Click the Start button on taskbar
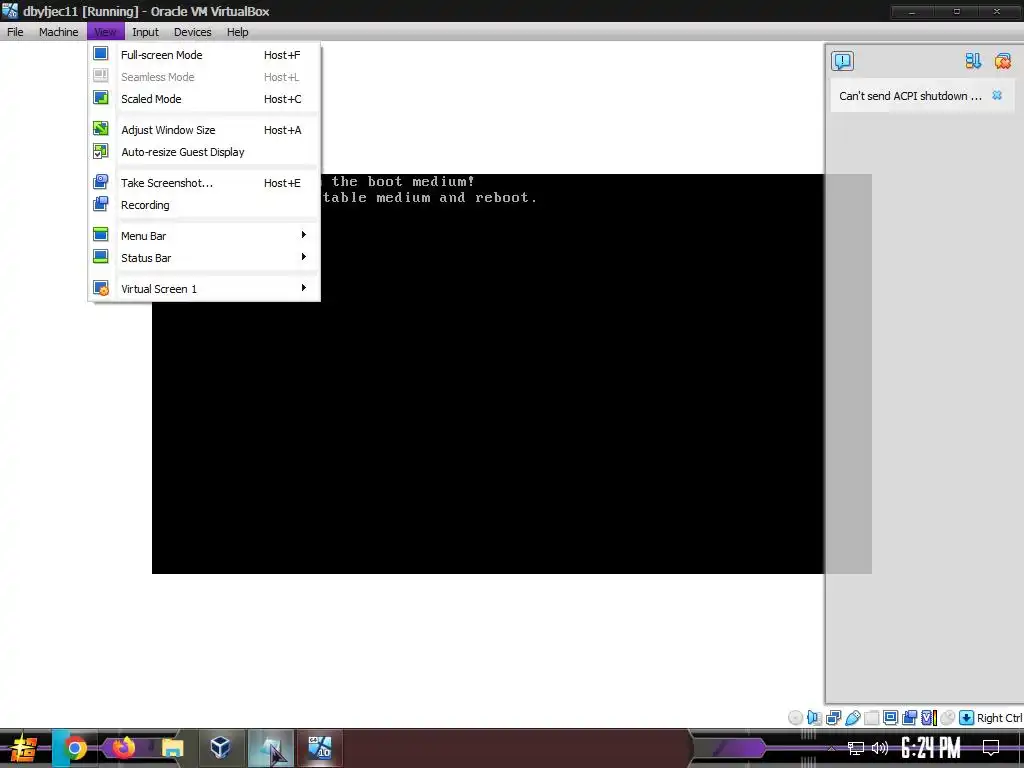The image size is (1024, 768). tap(24, 748)
